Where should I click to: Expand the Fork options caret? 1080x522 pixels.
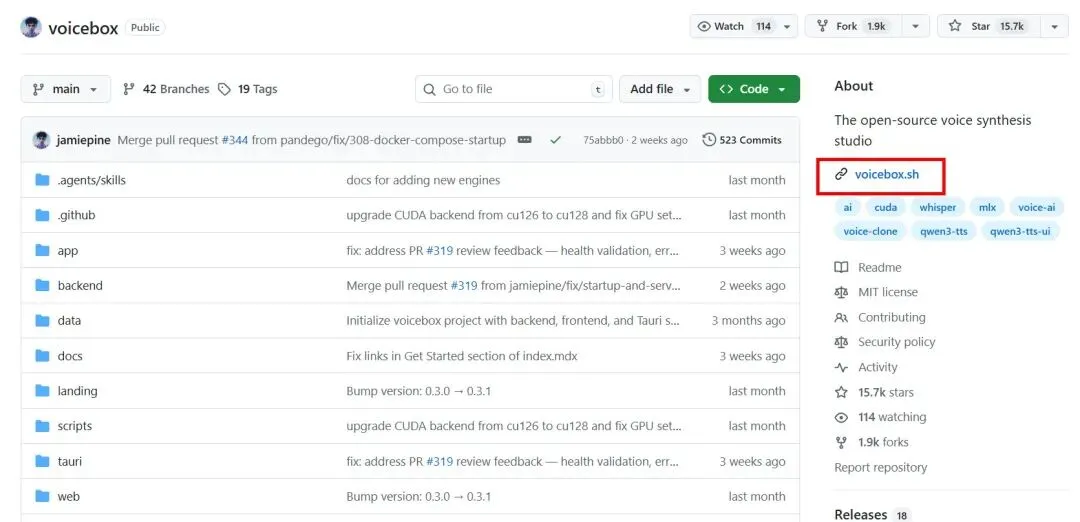coord(915,26)
